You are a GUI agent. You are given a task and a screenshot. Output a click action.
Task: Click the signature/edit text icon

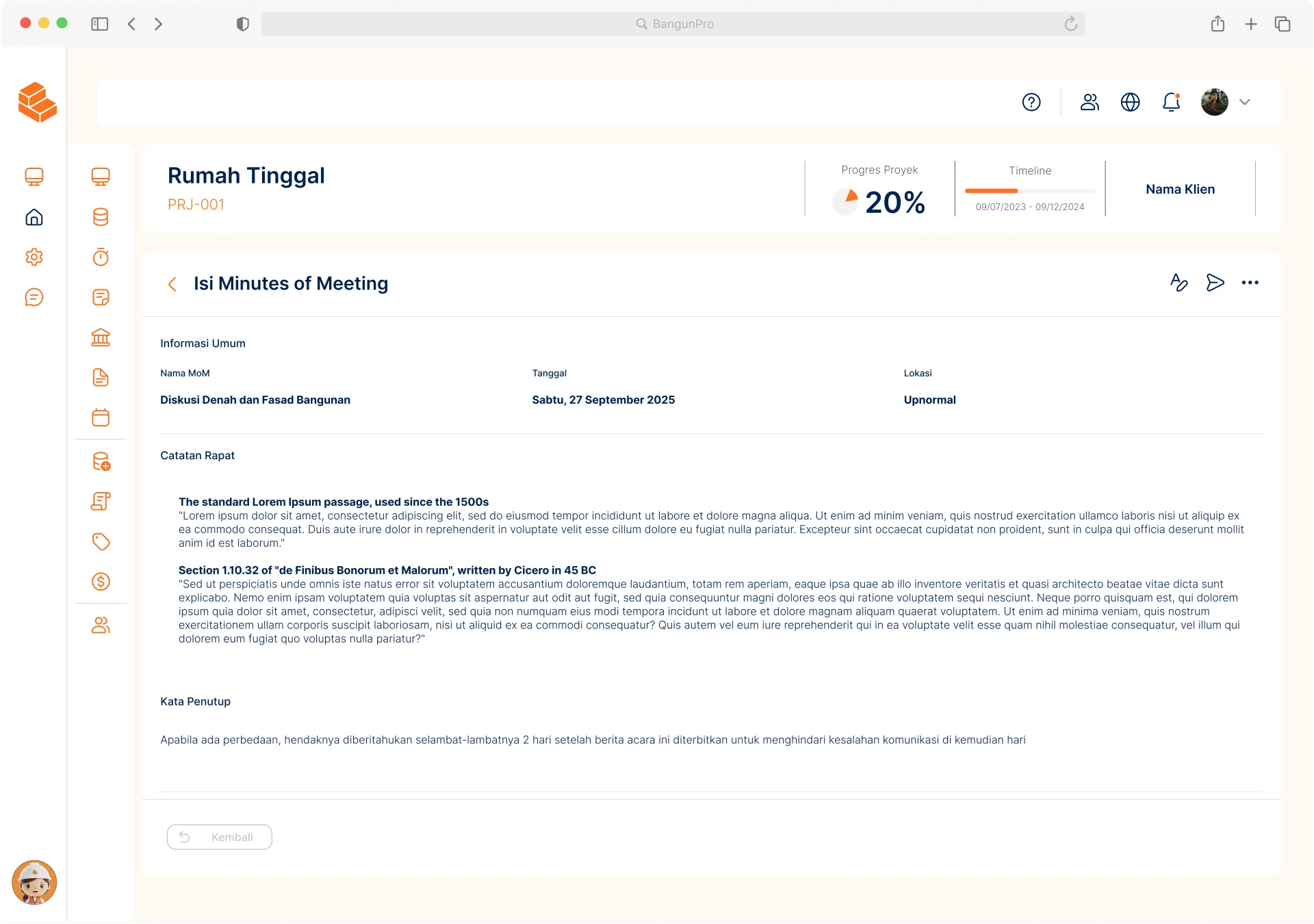(1178, 283)
